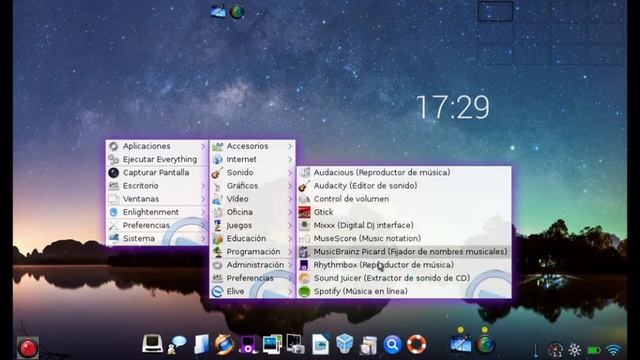Expand the Enlightenment submenu

(157, 212)
